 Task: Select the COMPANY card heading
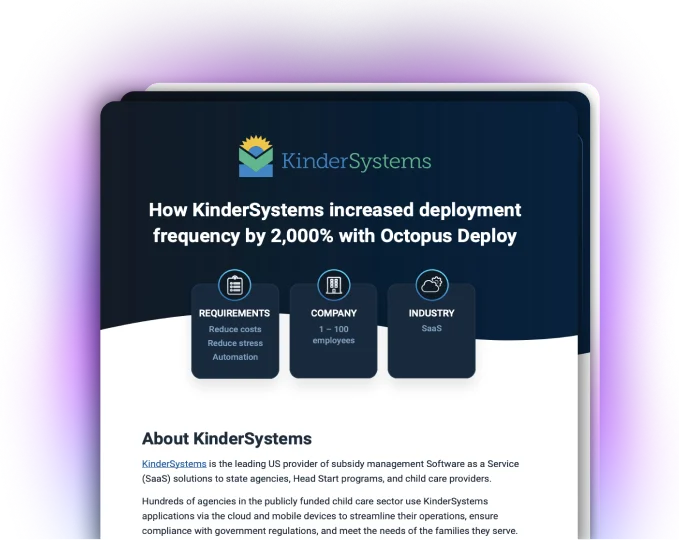click(x=333, y=313)
